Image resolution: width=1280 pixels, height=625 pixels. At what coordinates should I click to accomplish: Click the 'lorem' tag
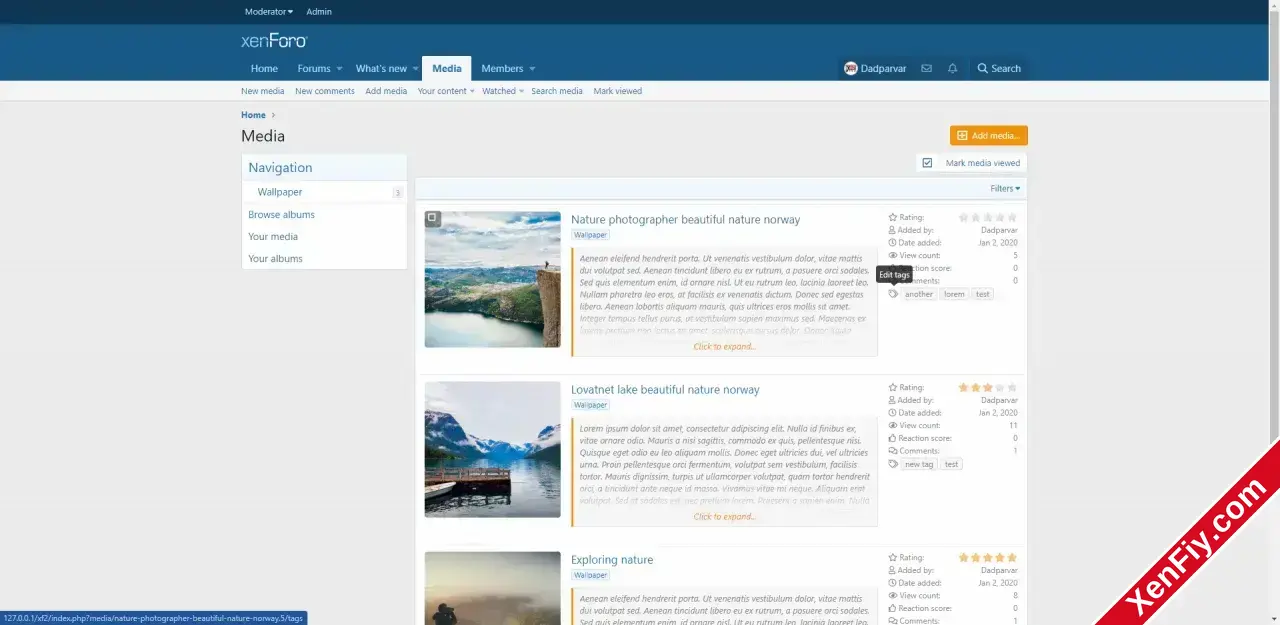click(955, 294)
